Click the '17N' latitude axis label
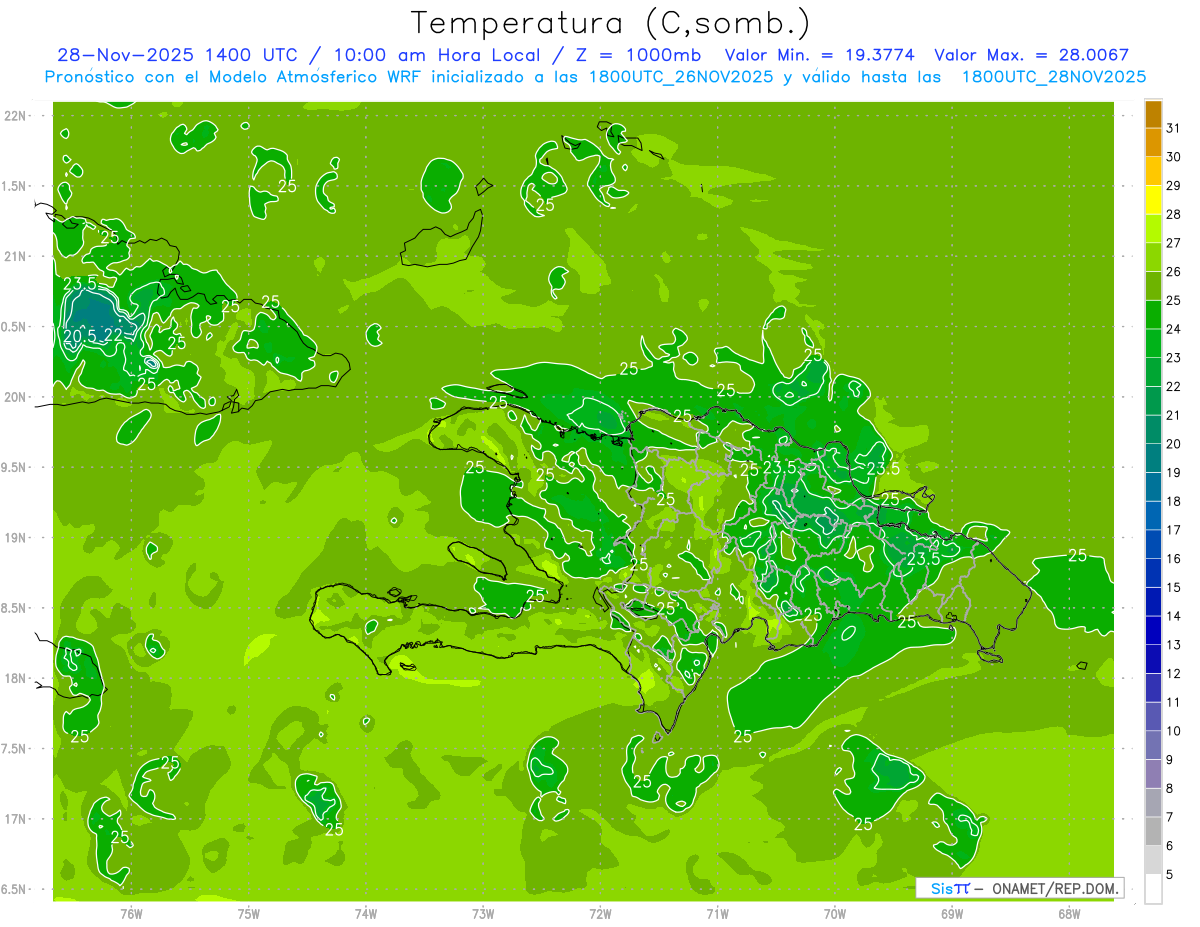1200x927 pixels. [x=16, y=819]
